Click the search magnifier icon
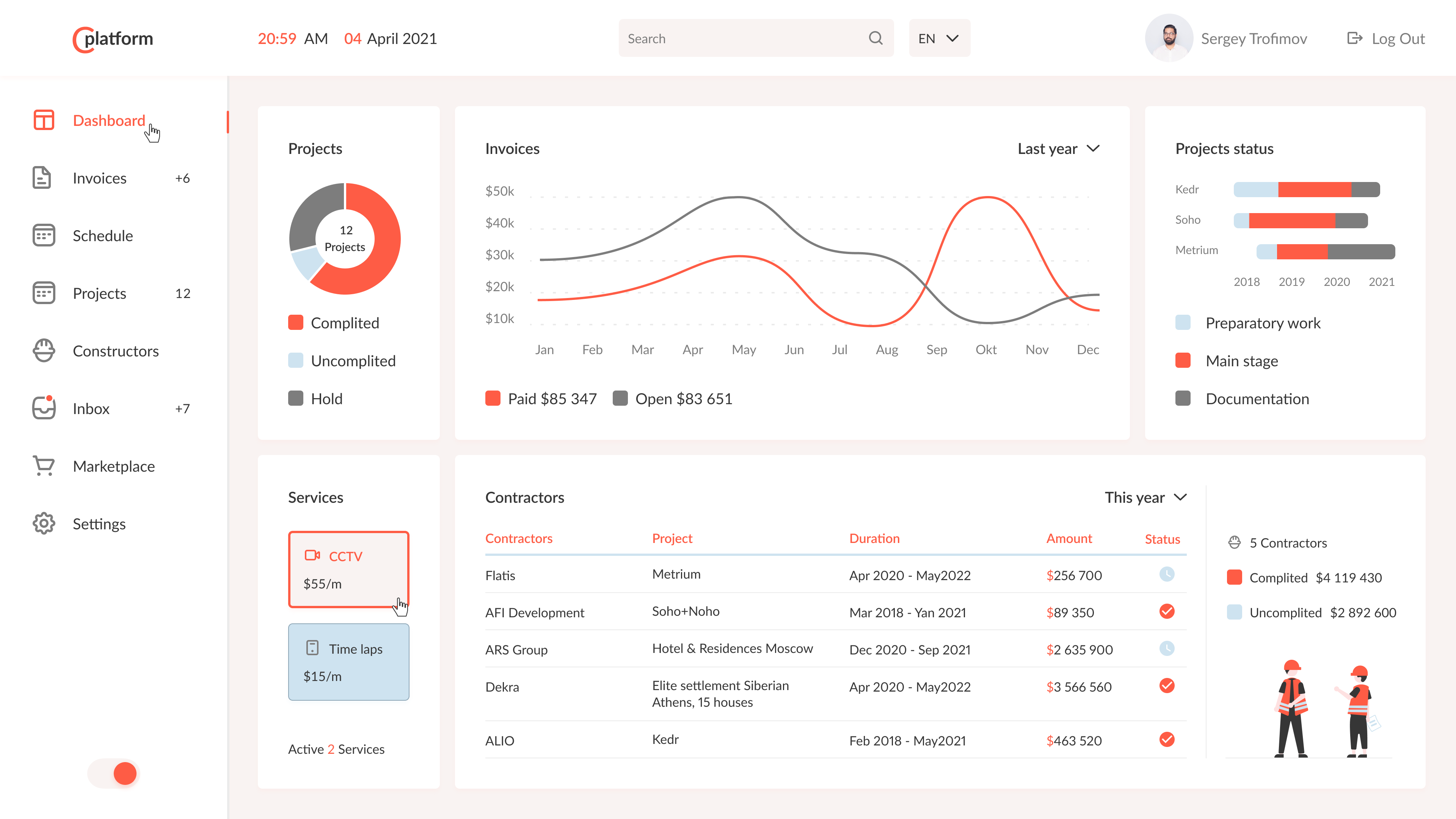Image resolution: width=1456 pixels, height=819 pixels. [875, 38]
